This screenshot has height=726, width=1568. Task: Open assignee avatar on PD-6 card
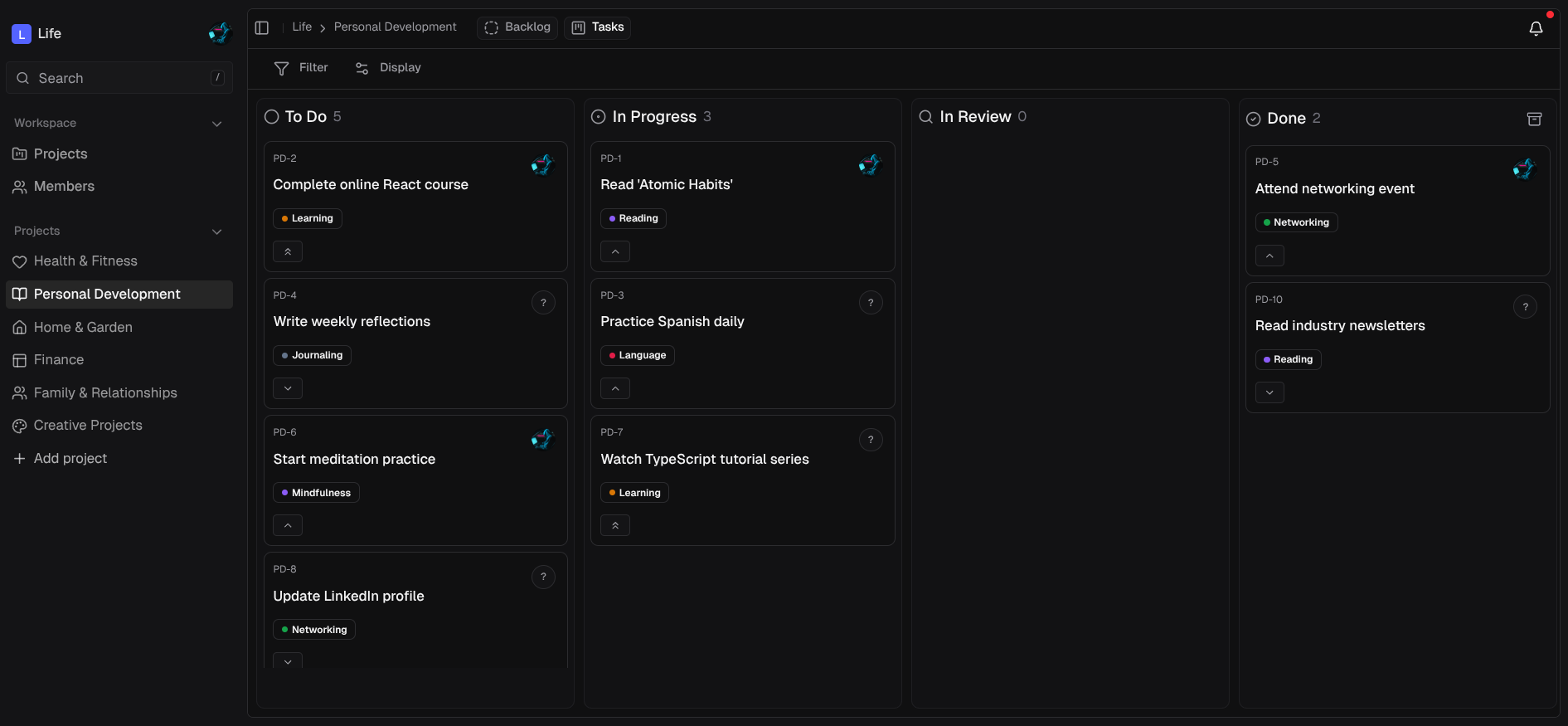(543, 439)
